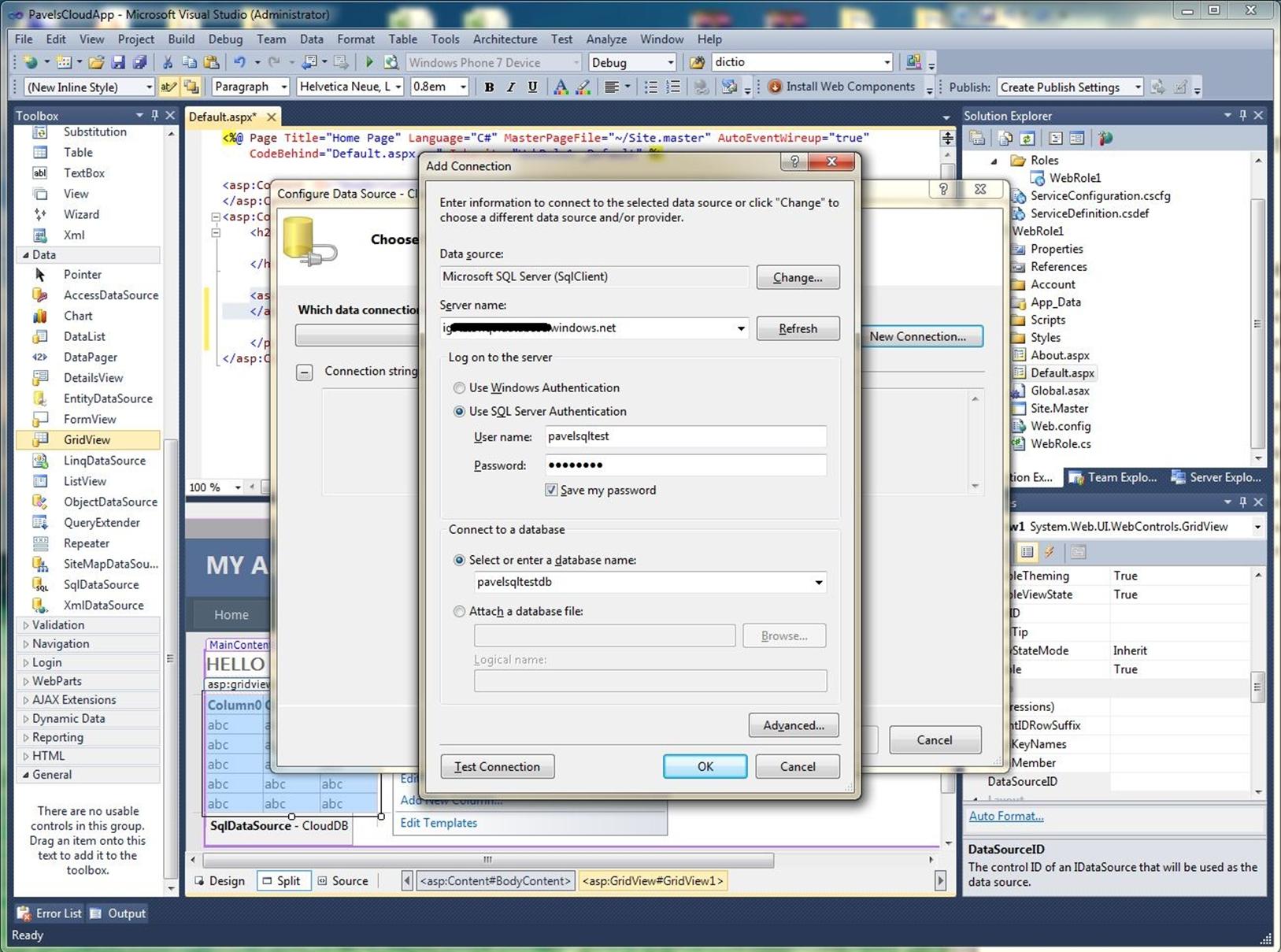
Task: Click the Change... data source button
Action: tap(798, 277)
